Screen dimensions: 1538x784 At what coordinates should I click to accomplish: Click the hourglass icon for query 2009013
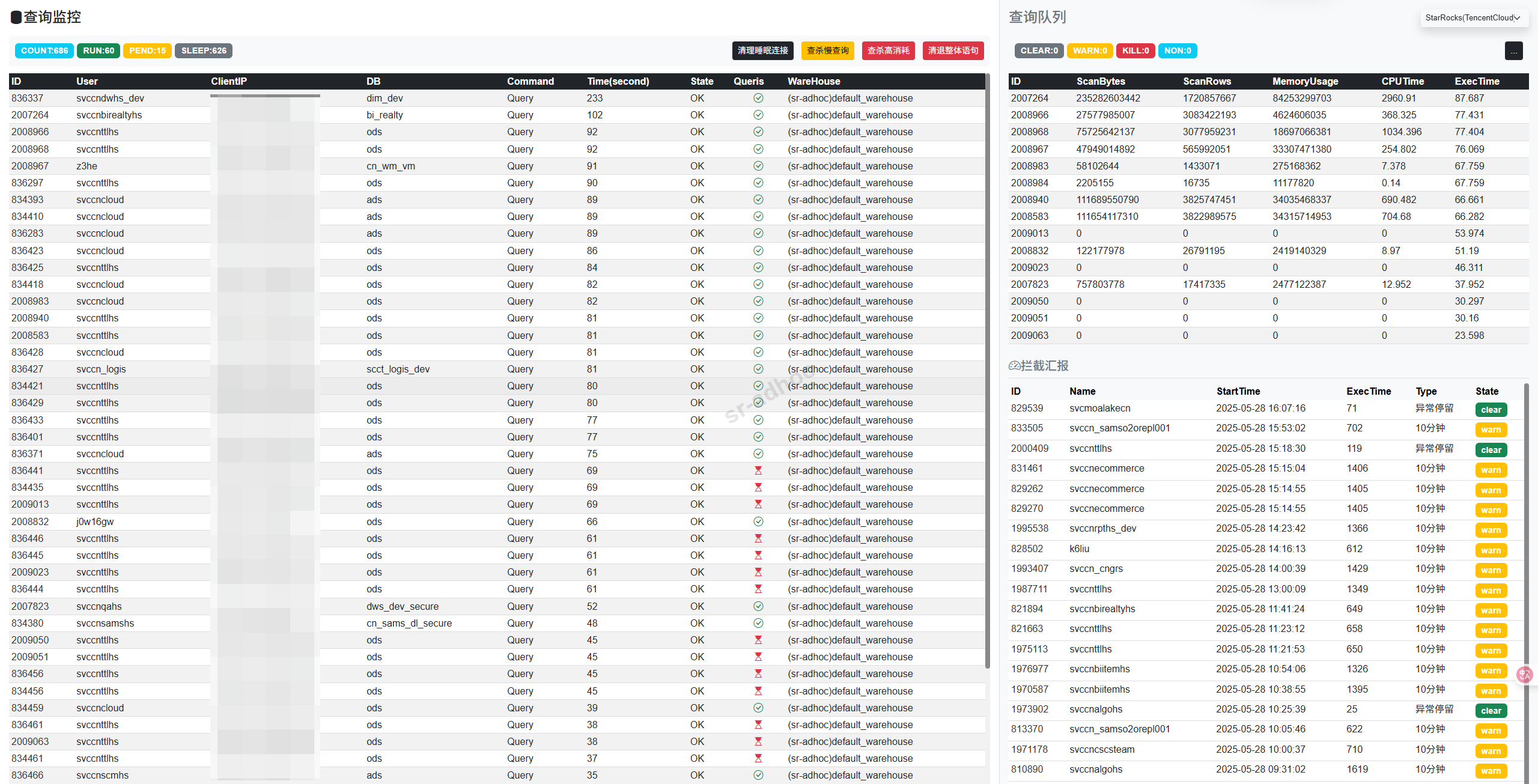(x=758, y=504)
